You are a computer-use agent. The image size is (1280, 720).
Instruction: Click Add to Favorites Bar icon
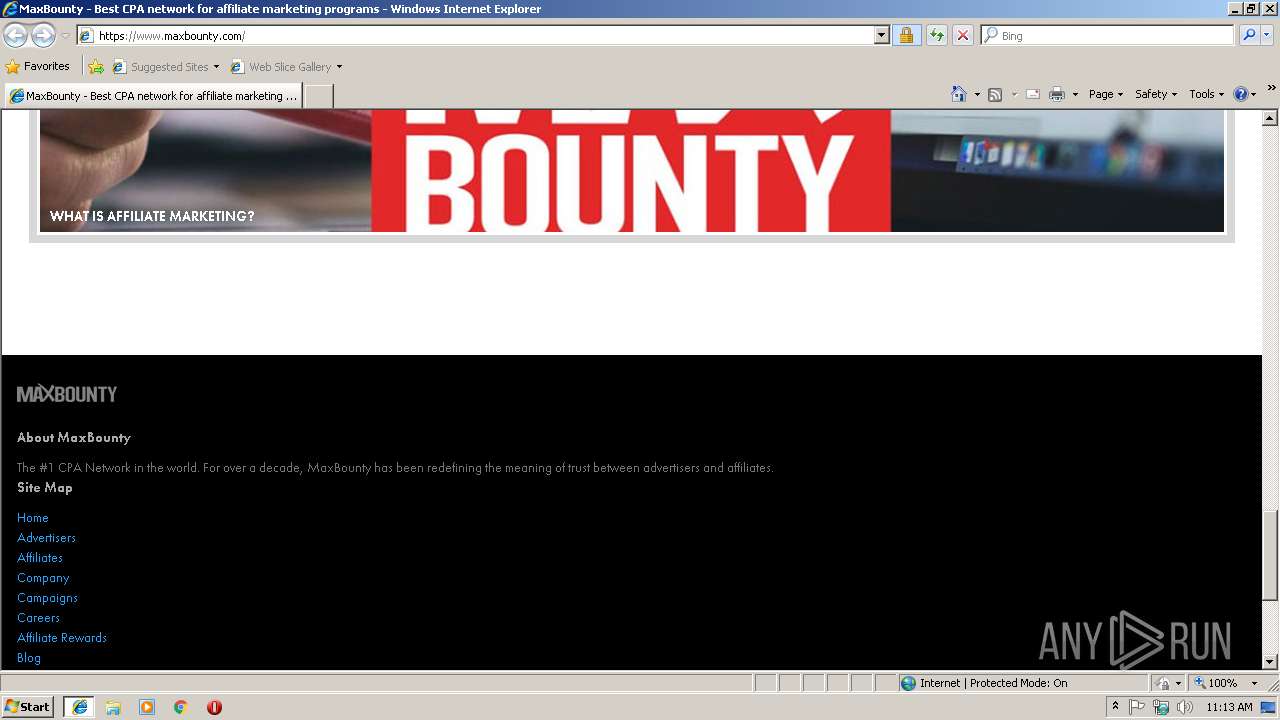(x=96, y=67)
